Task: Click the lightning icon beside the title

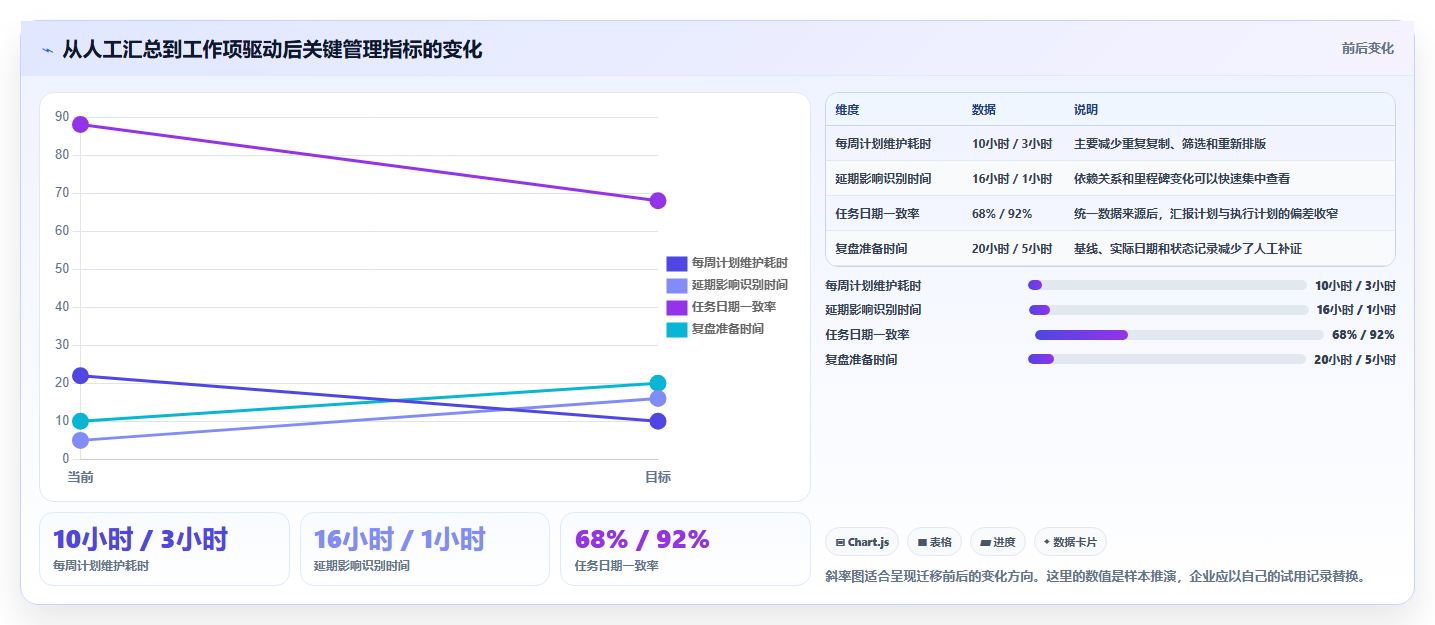Action: pyautogui.click(x=47, y=50)
